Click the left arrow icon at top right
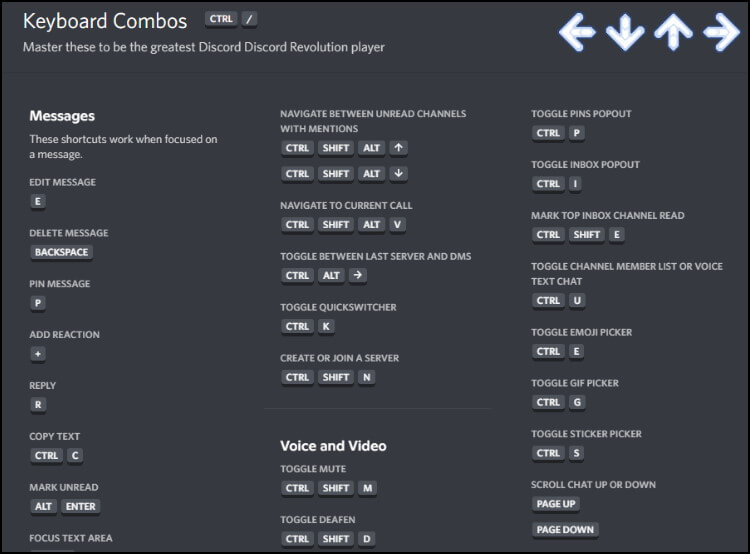750x554 pixels. (x=577, y=32)
